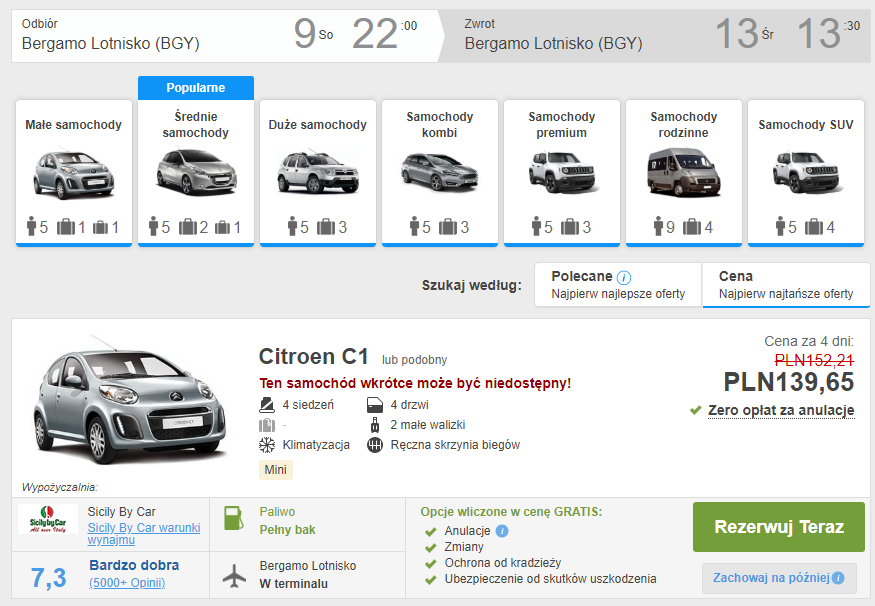
Task: Sort results by Polecane best offers
Action: (x=618, y=285)
